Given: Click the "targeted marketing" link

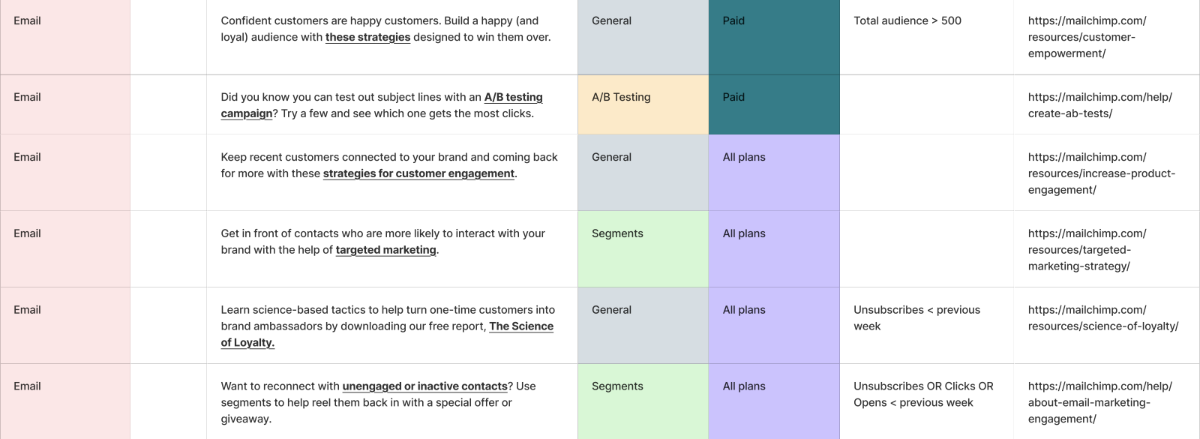Looking at the screenshot, I should [386, 250].
